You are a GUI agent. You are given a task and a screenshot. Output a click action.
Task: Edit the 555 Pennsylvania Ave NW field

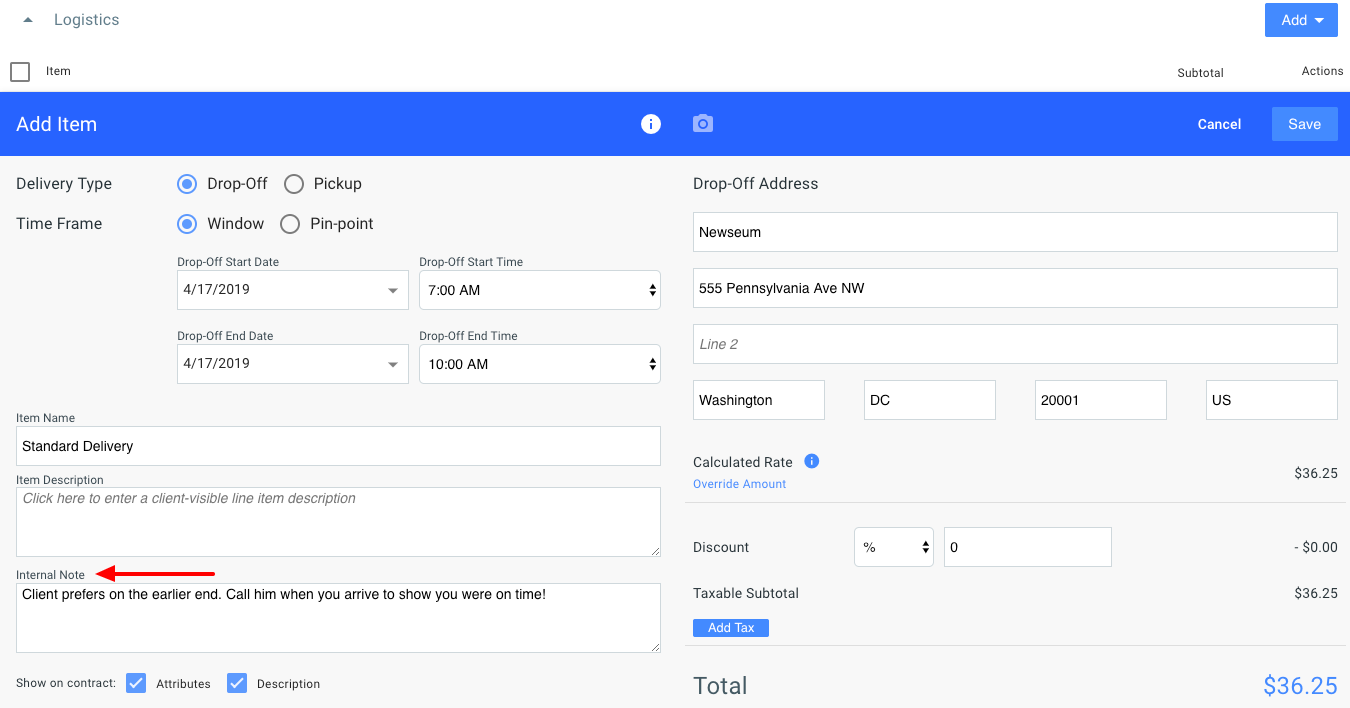point(1015,288)
